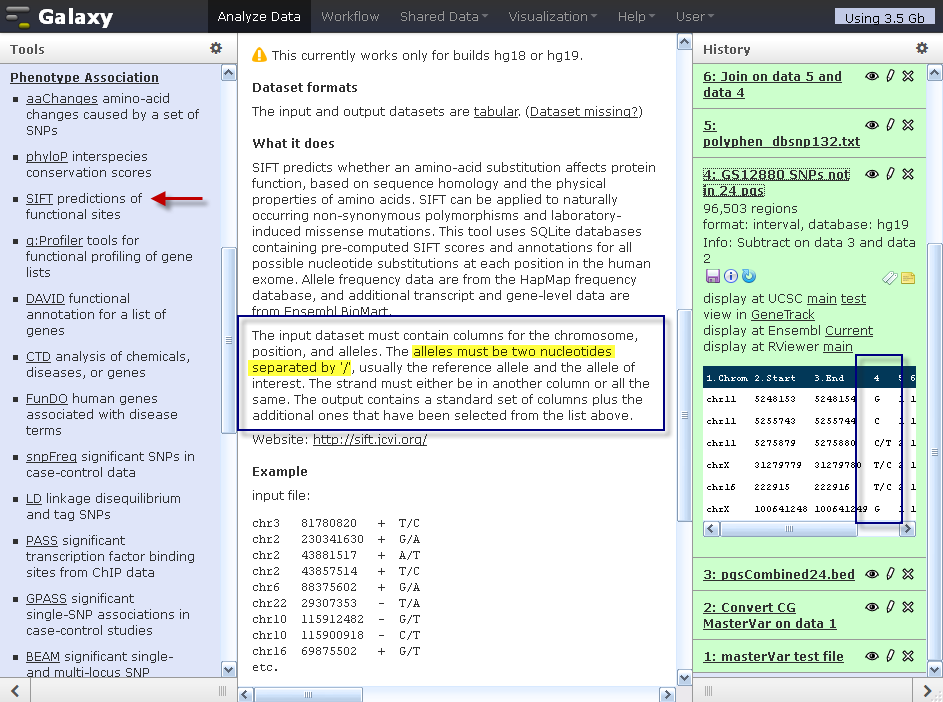
Task: Open the Tools panel gear options
Action: click(x=216, y=48)
